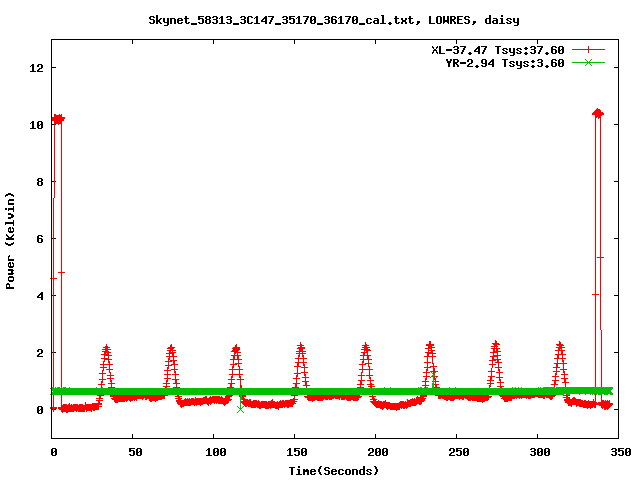Image resolution: width=640 pixels, height=480 pixels.
Task: Click the x-axis tick label 300
Action: click(x=540, y=452)
